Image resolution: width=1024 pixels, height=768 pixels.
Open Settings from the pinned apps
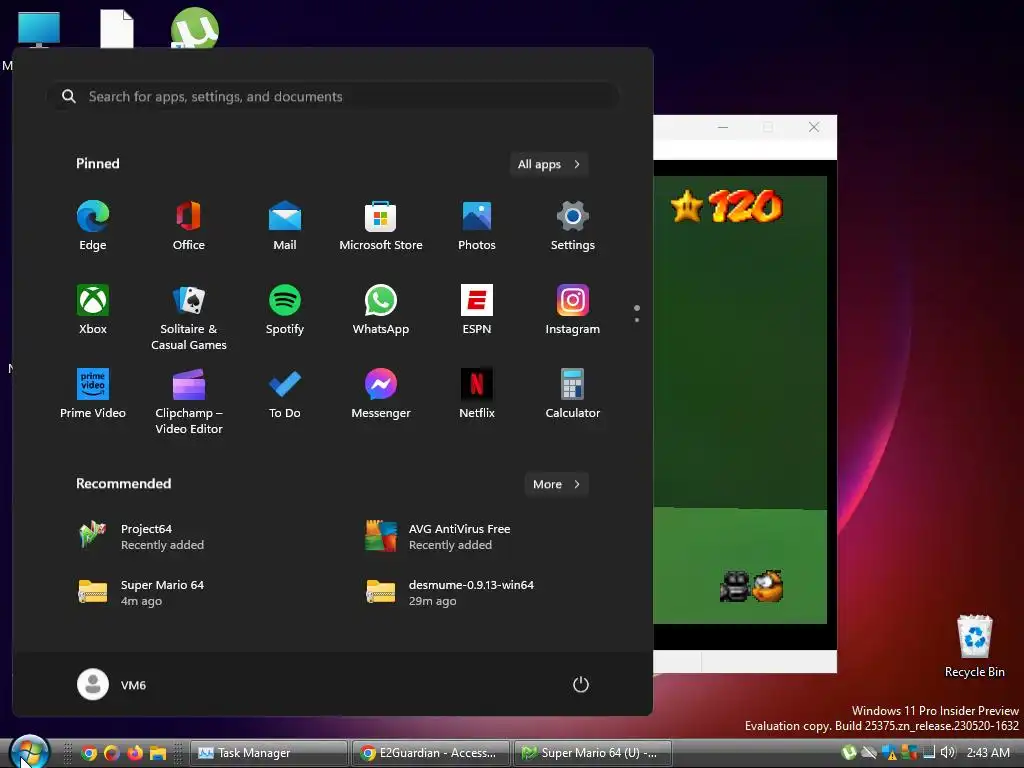point(573,225)
